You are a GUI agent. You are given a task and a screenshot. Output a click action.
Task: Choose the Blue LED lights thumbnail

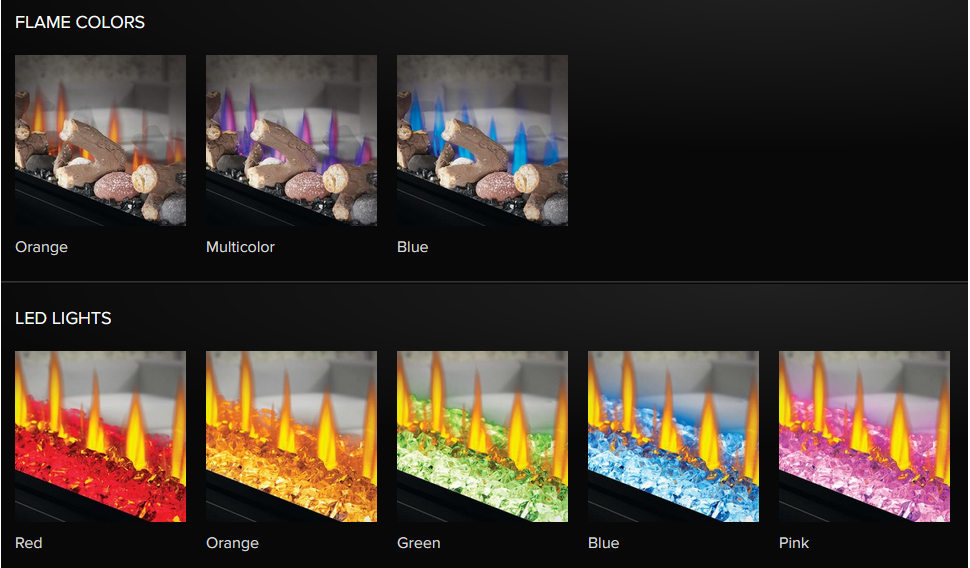pos(673,436)
